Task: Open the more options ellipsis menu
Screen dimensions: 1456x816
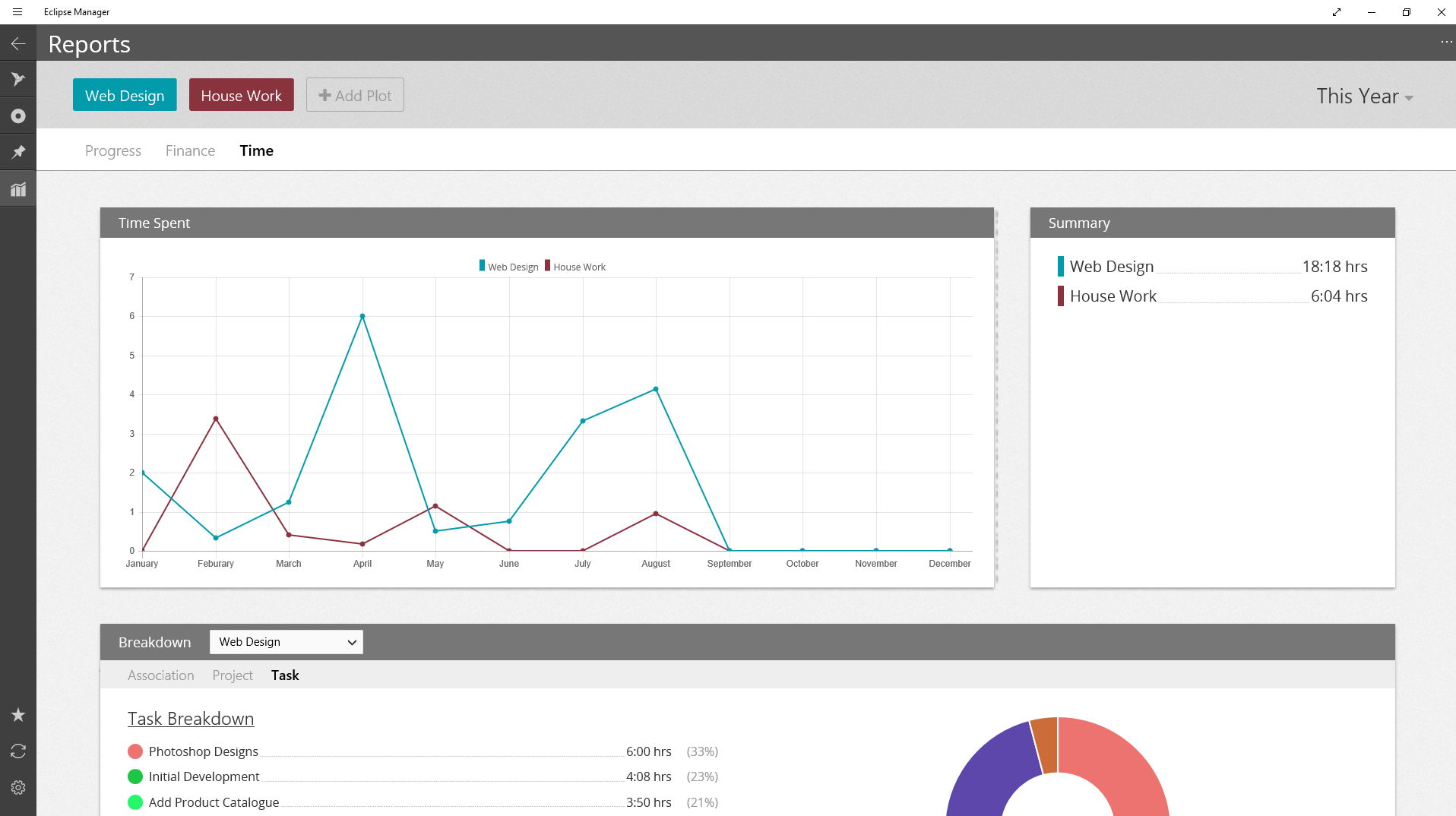Action: [x=1445, y=42]
